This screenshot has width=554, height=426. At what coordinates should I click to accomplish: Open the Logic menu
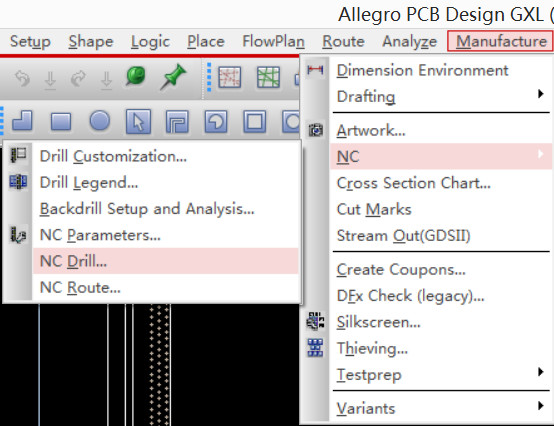(x=151, y=42)
